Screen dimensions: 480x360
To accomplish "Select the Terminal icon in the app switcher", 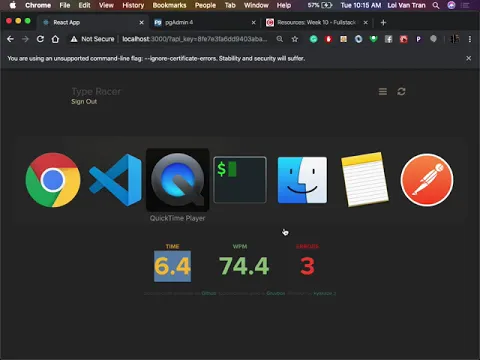I will point(240,180).
